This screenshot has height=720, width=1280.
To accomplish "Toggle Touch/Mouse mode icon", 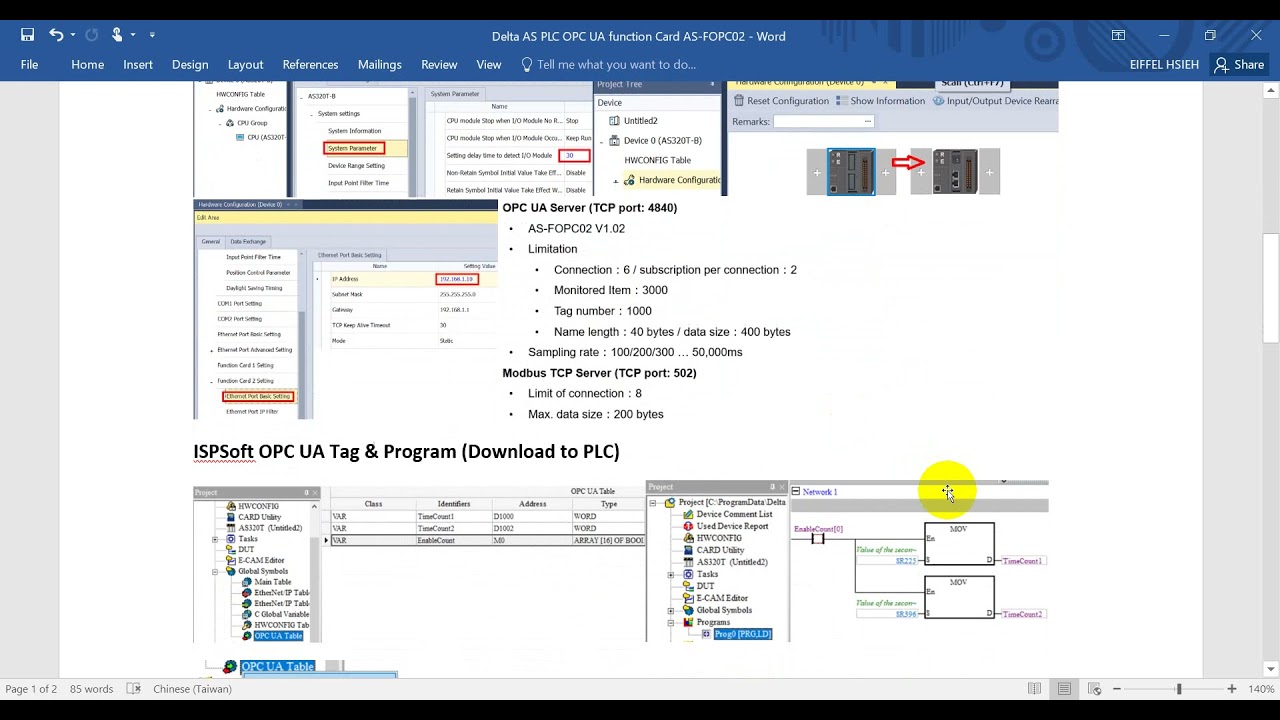I will pyautogui.click(x=117, y=35).
